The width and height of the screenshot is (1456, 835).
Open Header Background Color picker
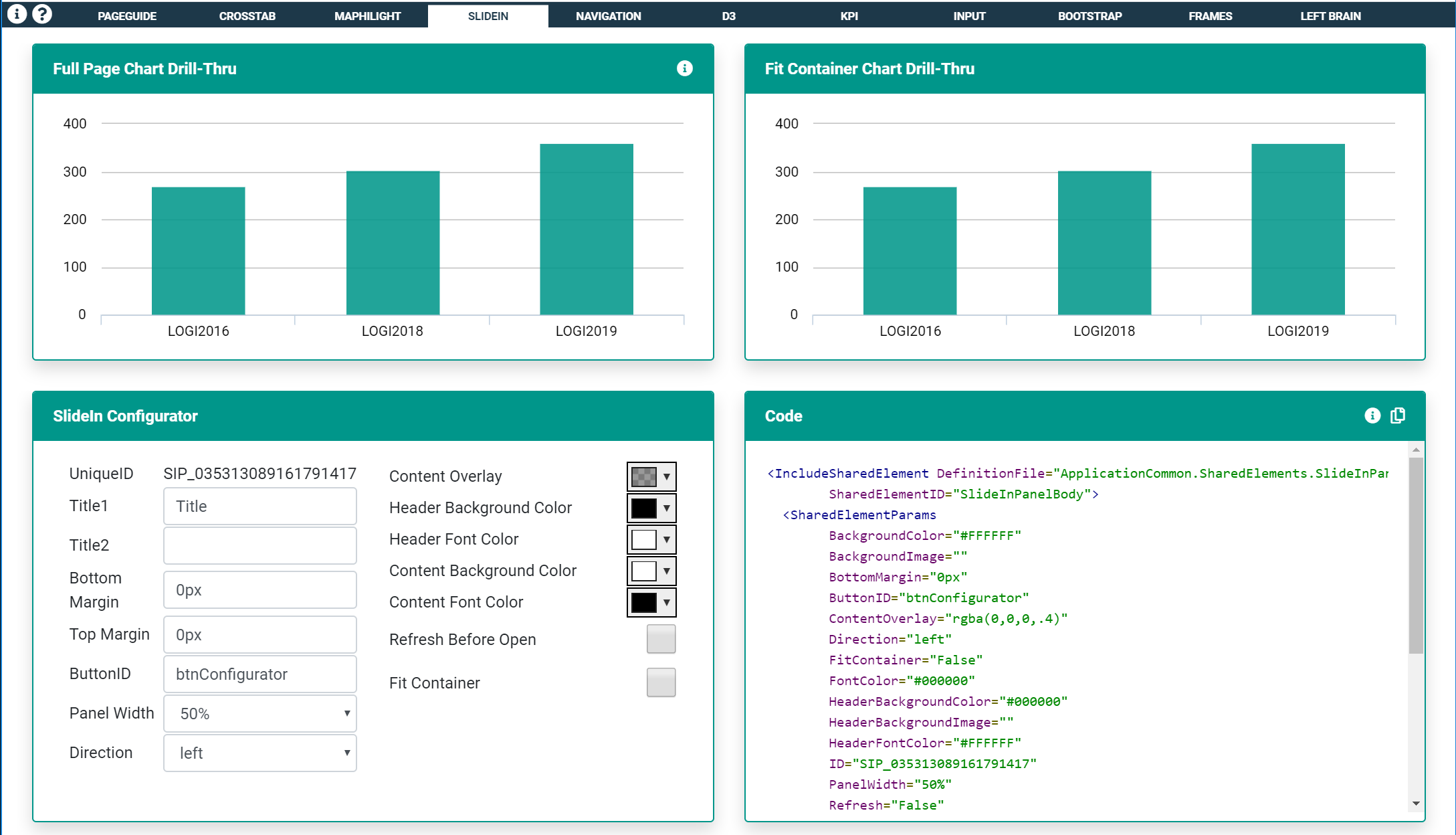[651, 508]
